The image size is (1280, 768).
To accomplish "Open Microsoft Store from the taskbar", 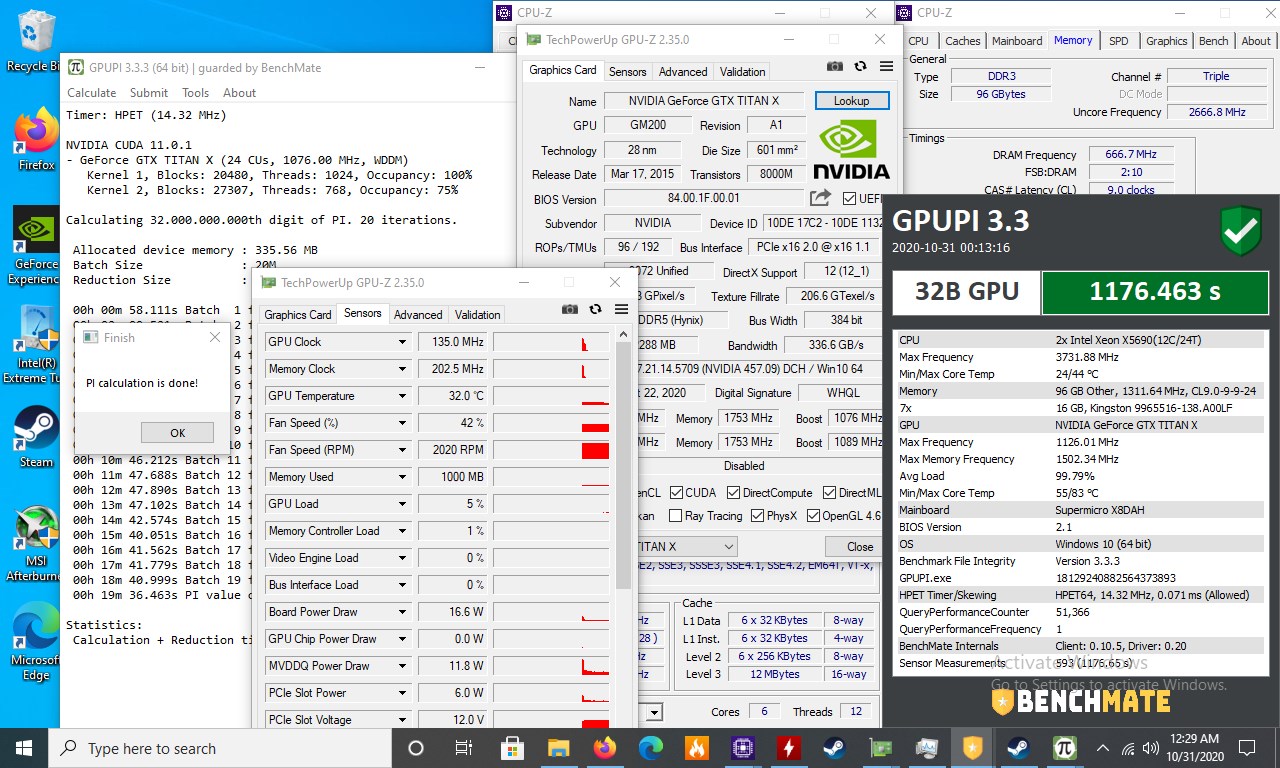I will click(512, 748).
